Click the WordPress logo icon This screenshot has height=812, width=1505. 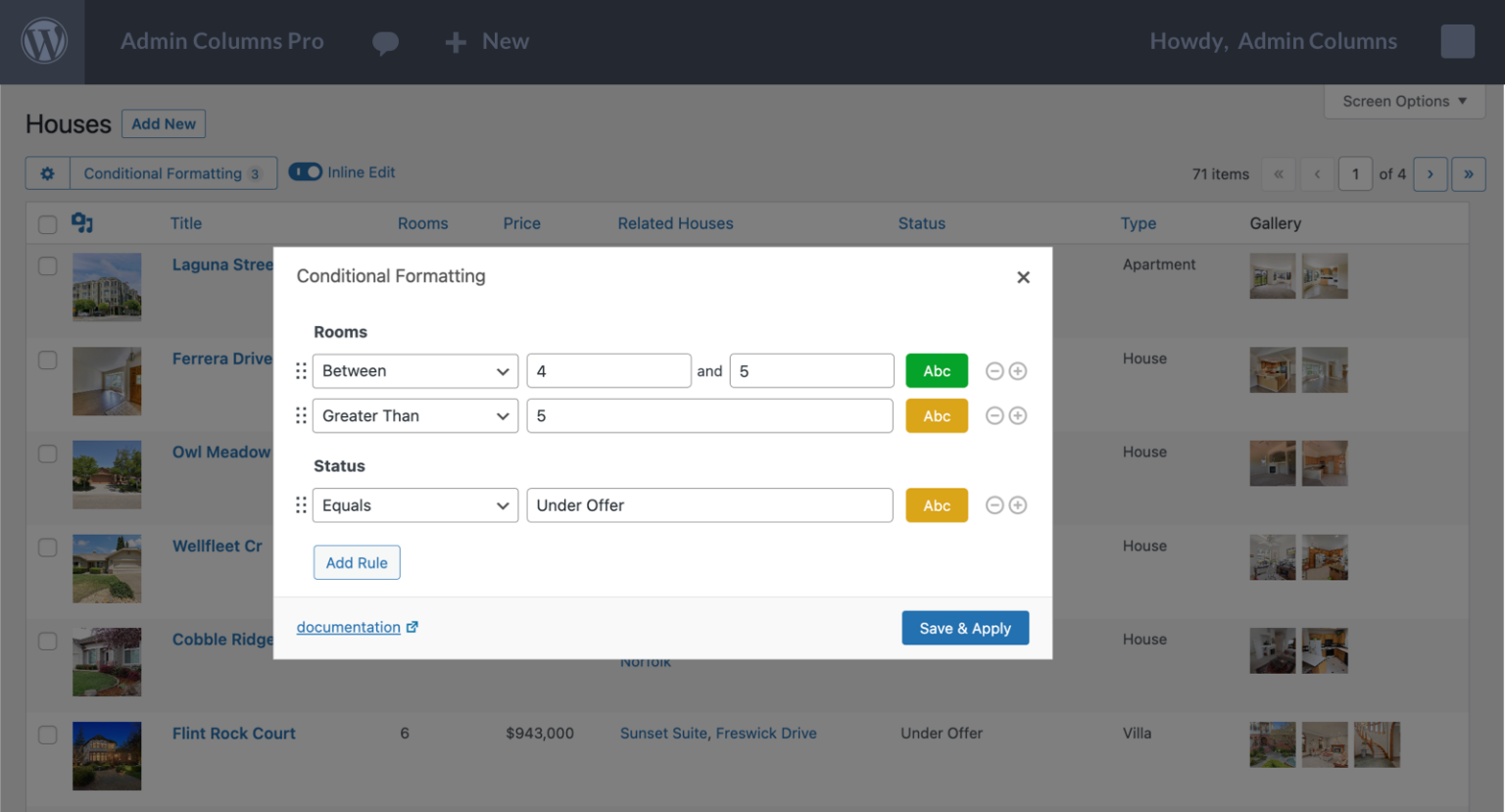[44, 42]
